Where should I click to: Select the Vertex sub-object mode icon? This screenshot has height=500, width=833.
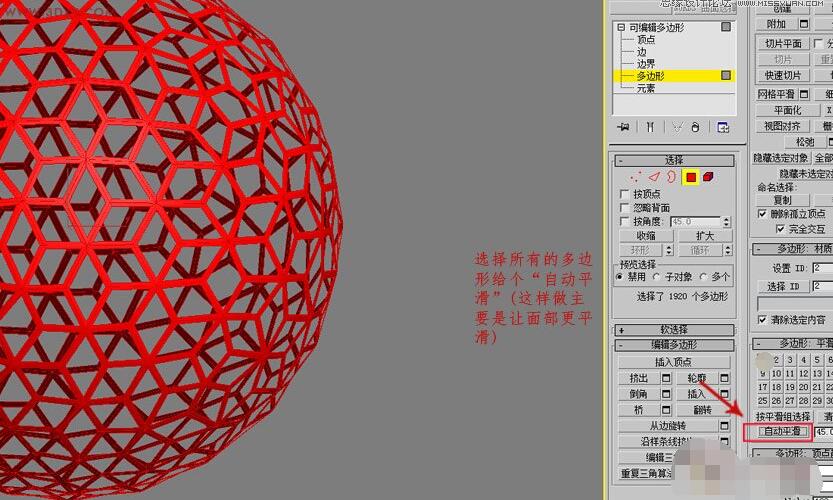pyautogui.click(x=635, y=177)
